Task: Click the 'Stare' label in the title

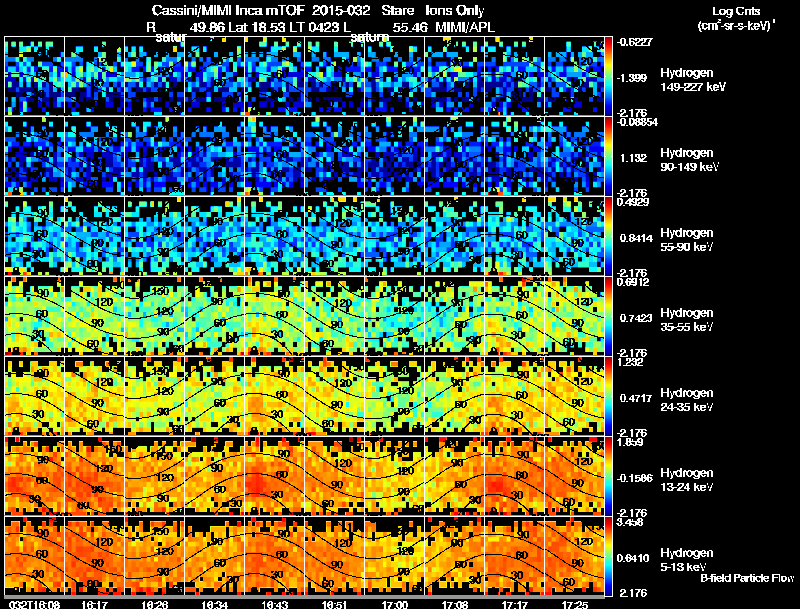Action: coord(397,11)
